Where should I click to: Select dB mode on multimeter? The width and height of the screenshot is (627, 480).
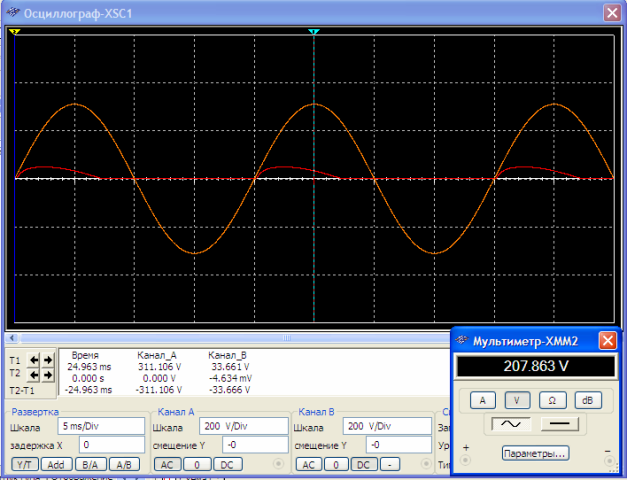tap(587, 400)
